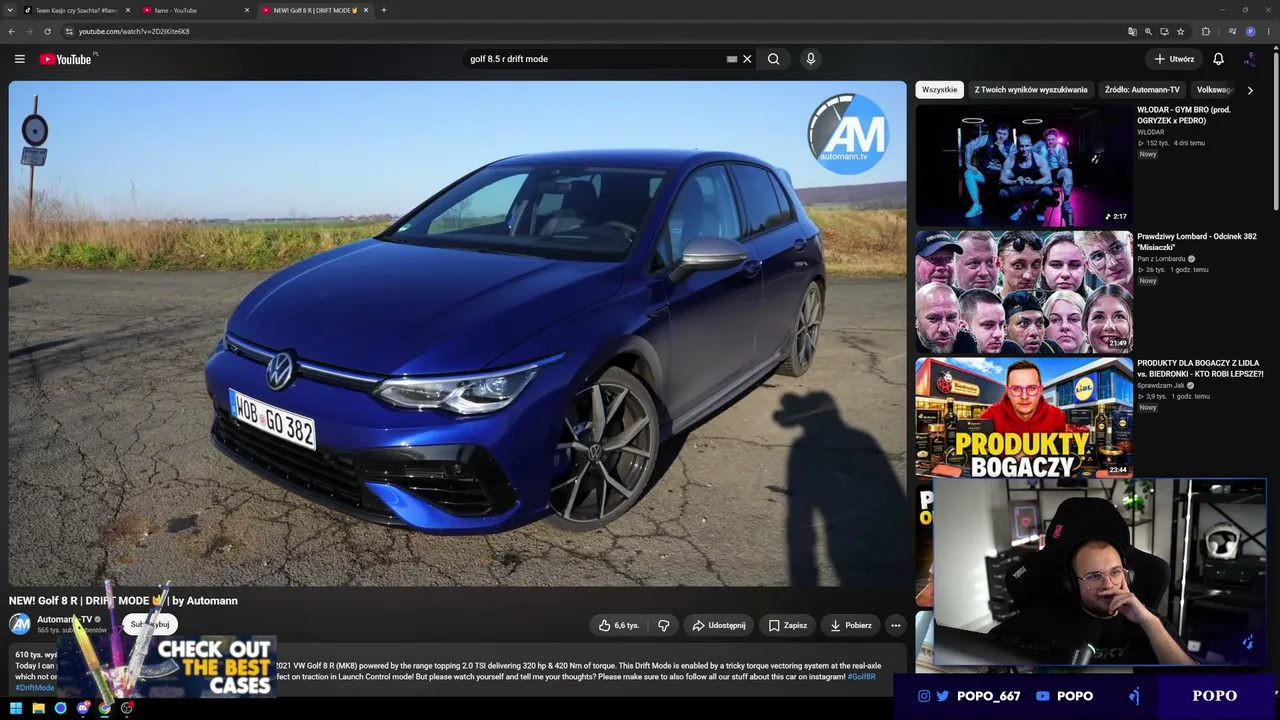Viewport: 1280px width, 720px height.
Task: Dislike the video with thumbs-down button
Action: (x=664, y=625)
